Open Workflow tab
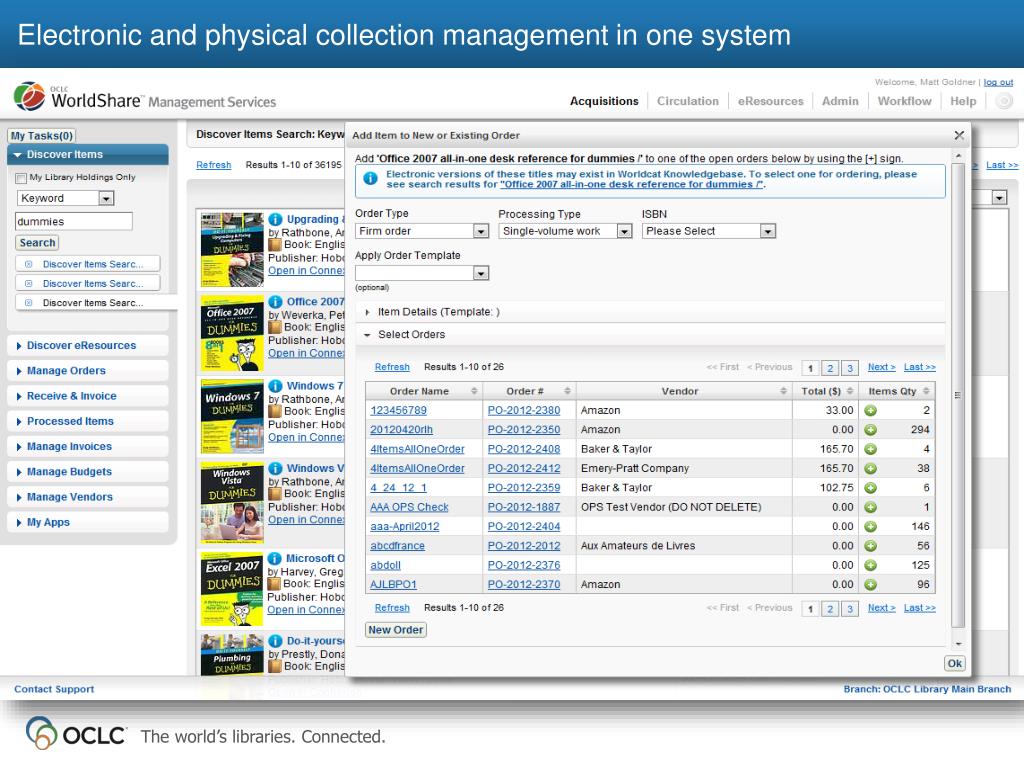Viewport: 1024px width, 768px height. click(904, 101)
